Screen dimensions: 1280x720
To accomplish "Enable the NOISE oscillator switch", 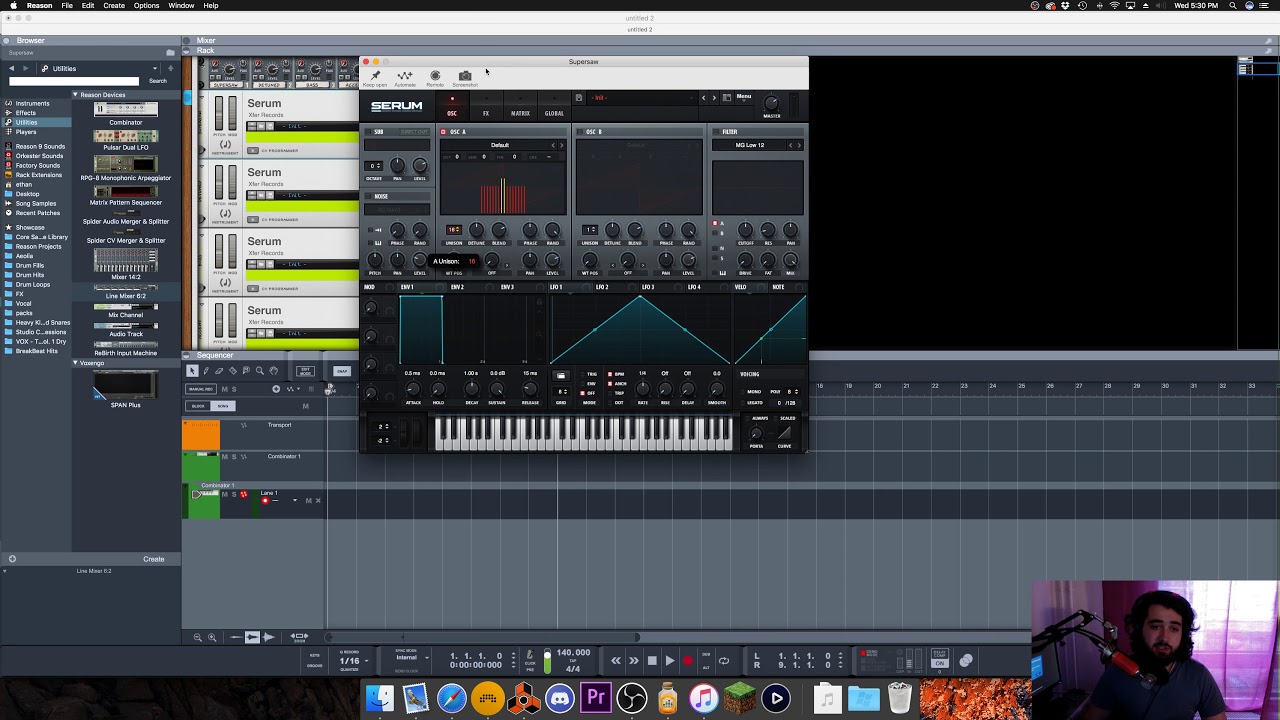I will [x=367, y=196].
